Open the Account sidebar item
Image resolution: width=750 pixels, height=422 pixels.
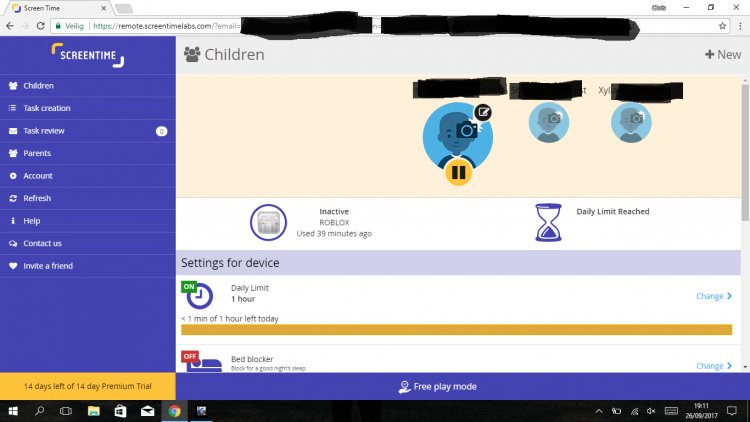click(88, 176)
